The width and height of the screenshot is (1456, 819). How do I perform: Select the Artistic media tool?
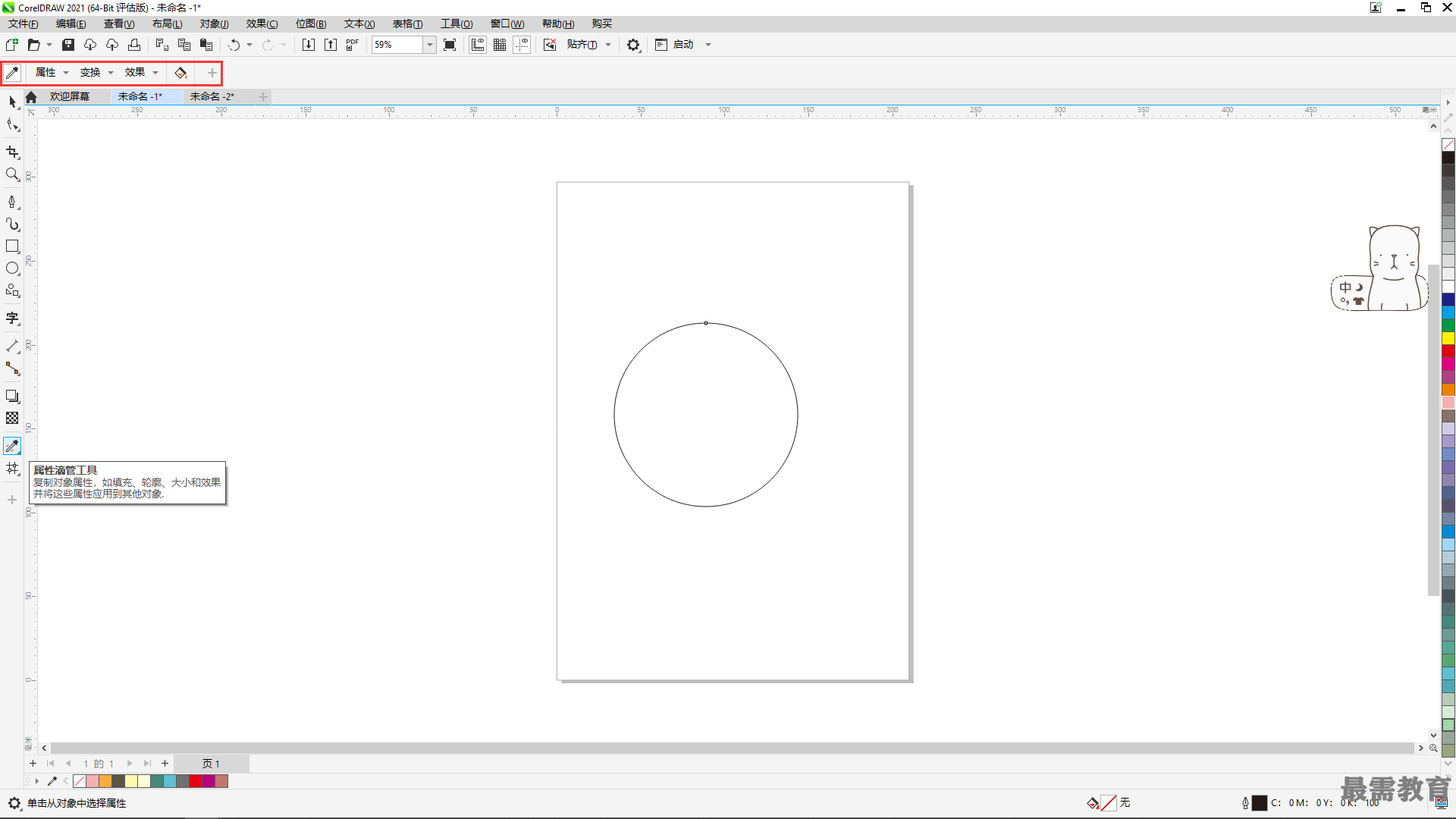click(x=12, y=224)
